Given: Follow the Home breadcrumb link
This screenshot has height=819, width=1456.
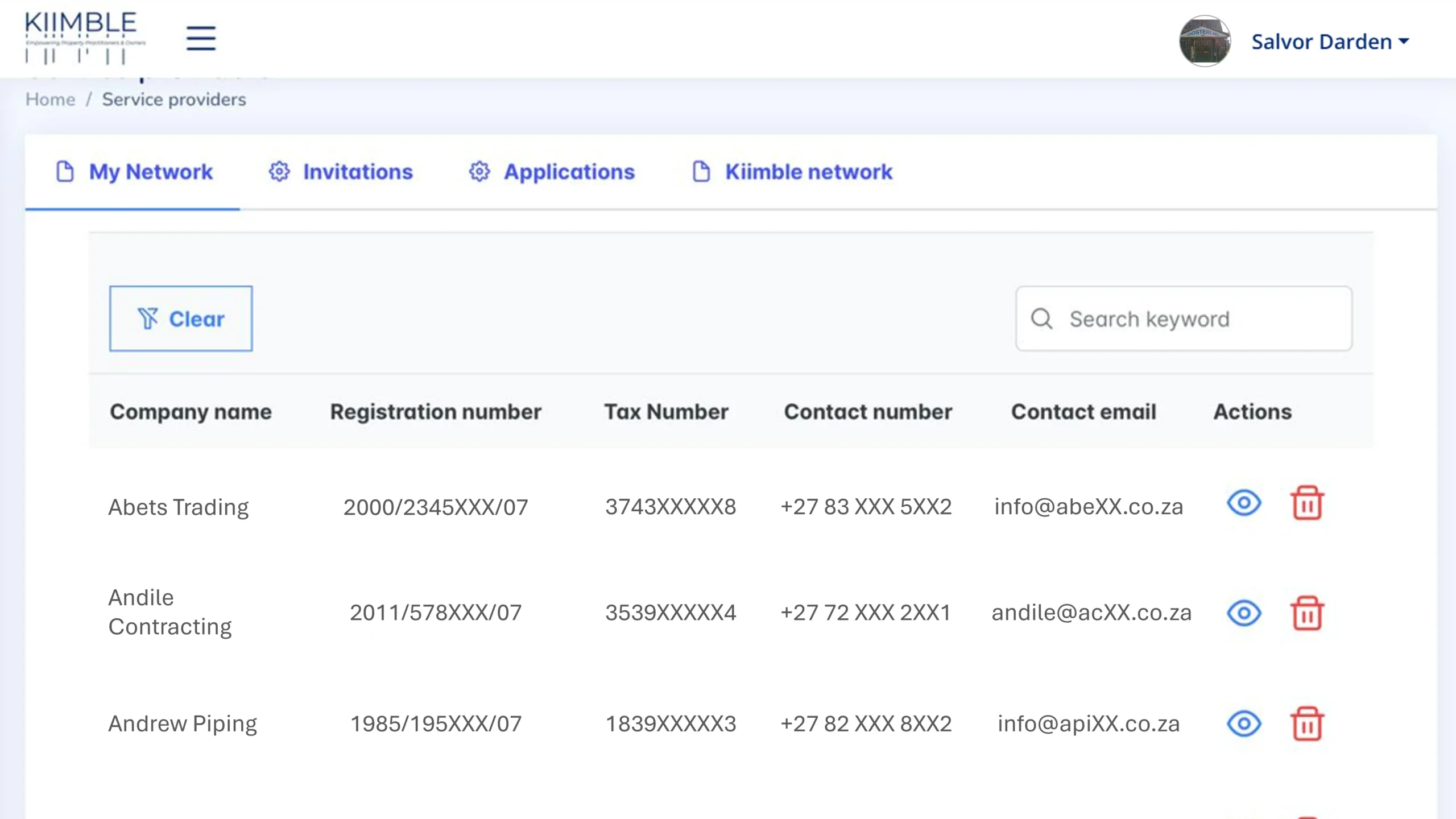Looking at the screenshot, I should [50, 100].
